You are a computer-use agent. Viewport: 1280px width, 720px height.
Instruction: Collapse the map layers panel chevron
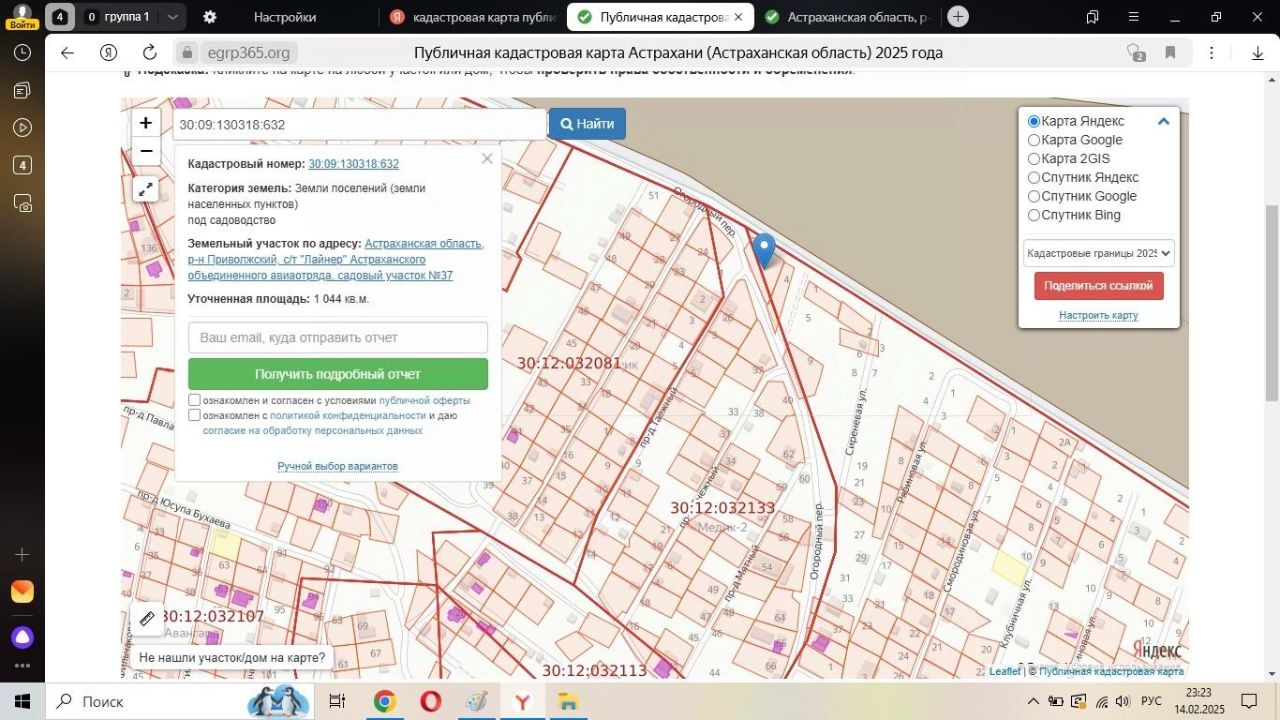[x=1163, y=122]
